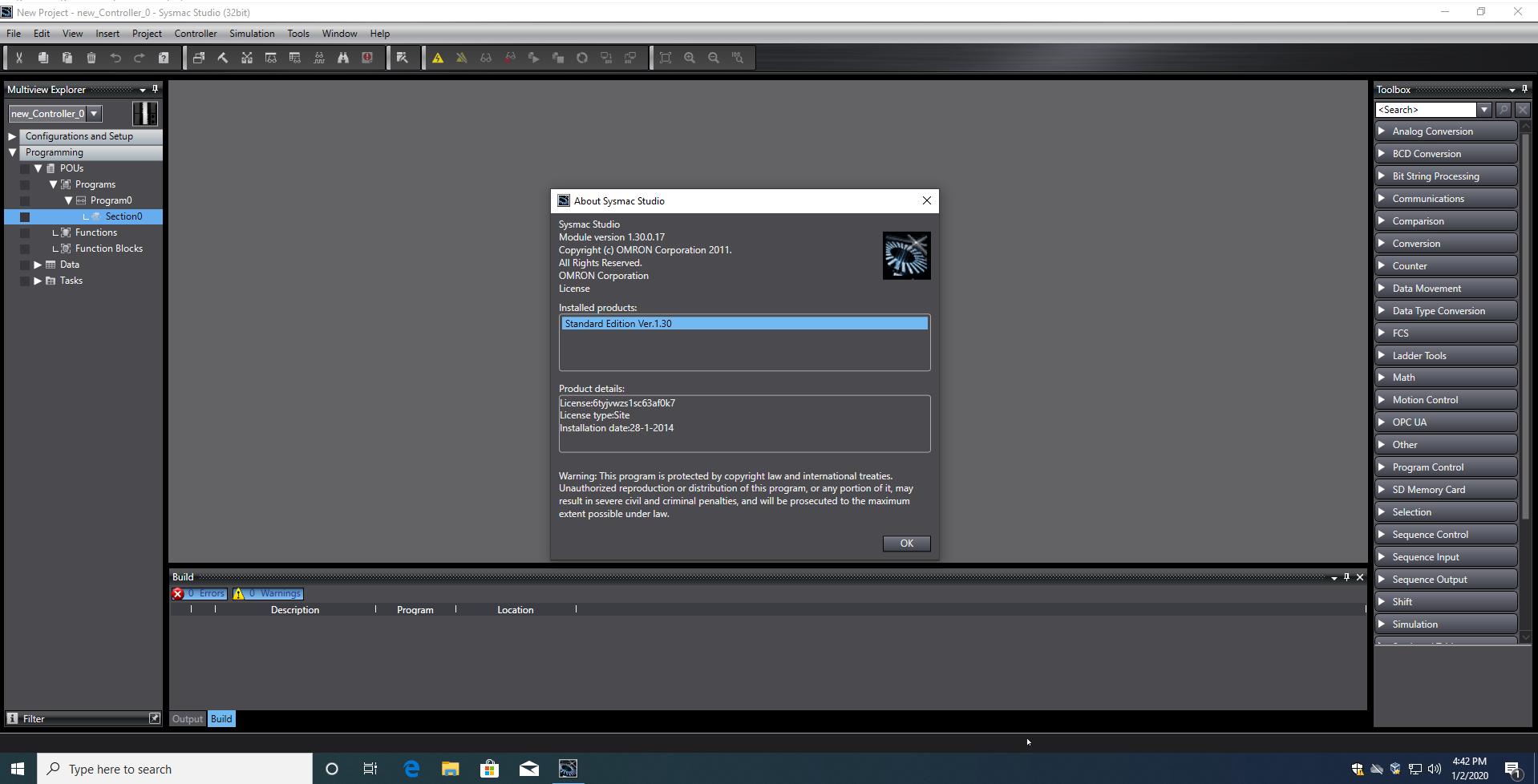1538x784 pixels.
Task: Open the Insert menu
Action: pos(107,34)
